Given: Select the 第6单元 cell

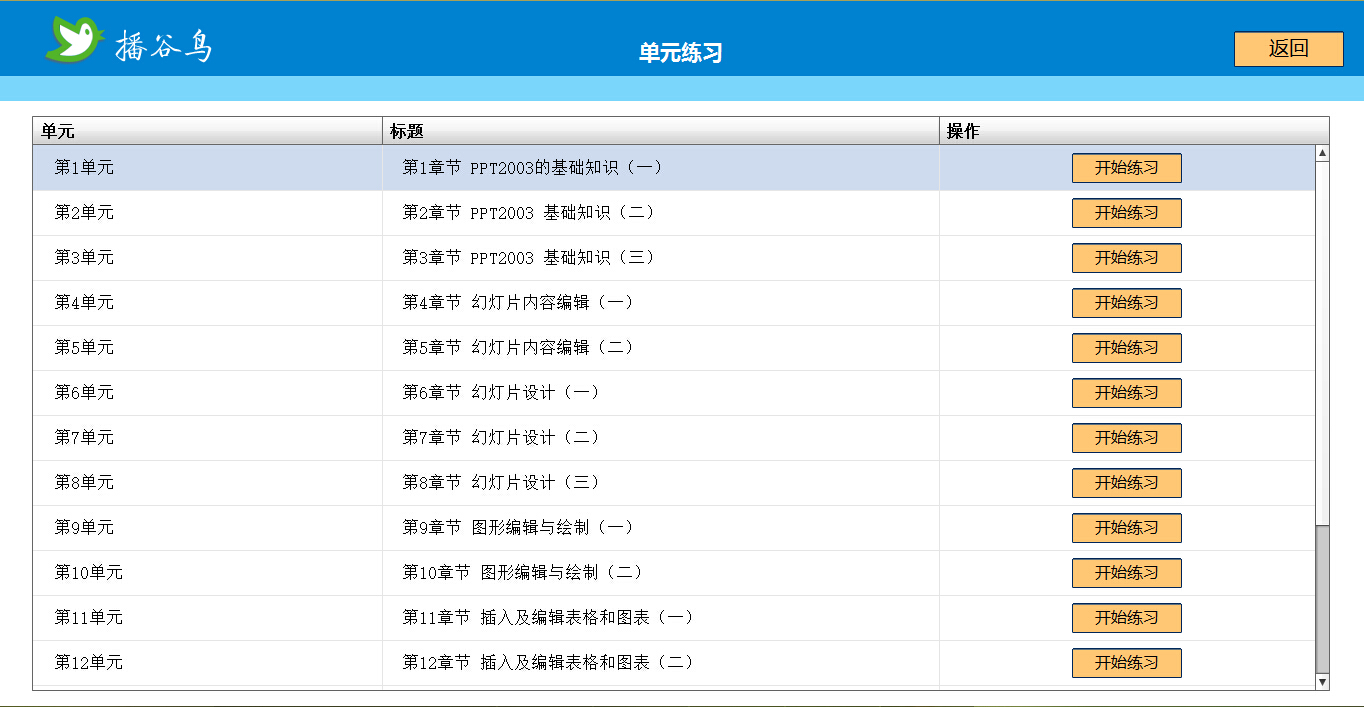Looking at the screenshot, I should [208, 393].
